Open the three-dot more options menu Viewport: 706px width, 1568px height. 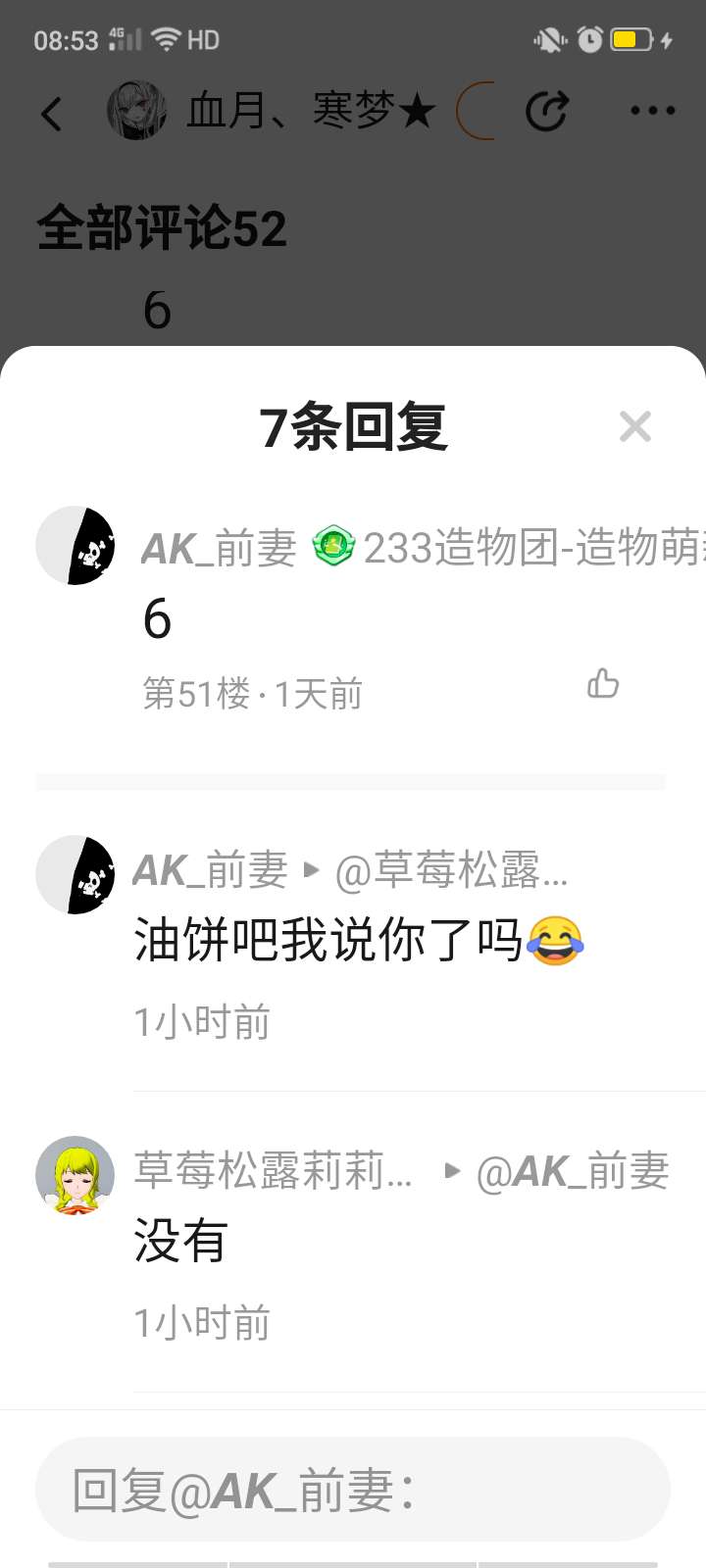pos(653,111)
